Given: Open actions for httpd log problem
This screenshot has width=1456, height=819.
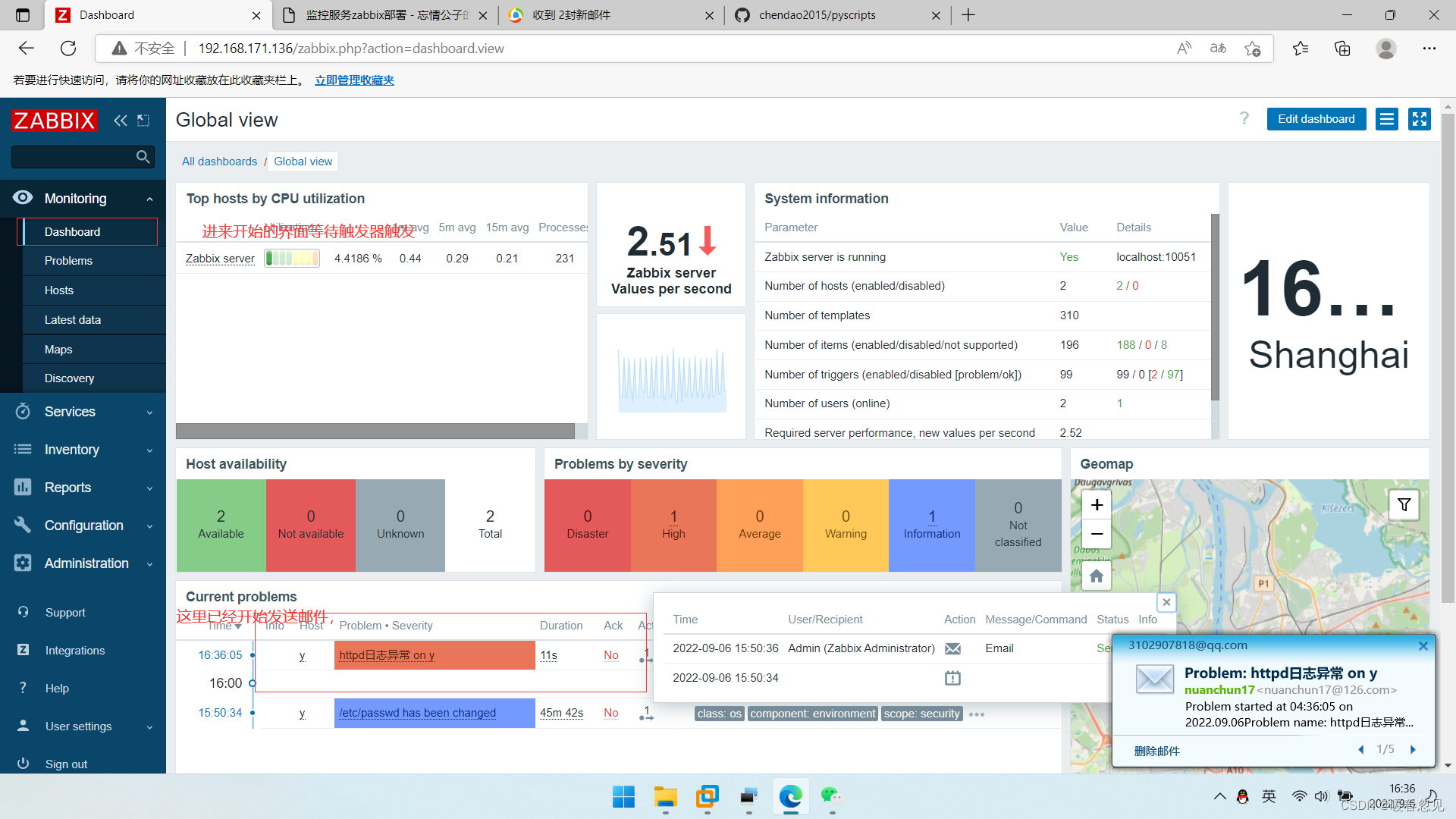Looking at the screenshot, I should click(x=645, y=656).
